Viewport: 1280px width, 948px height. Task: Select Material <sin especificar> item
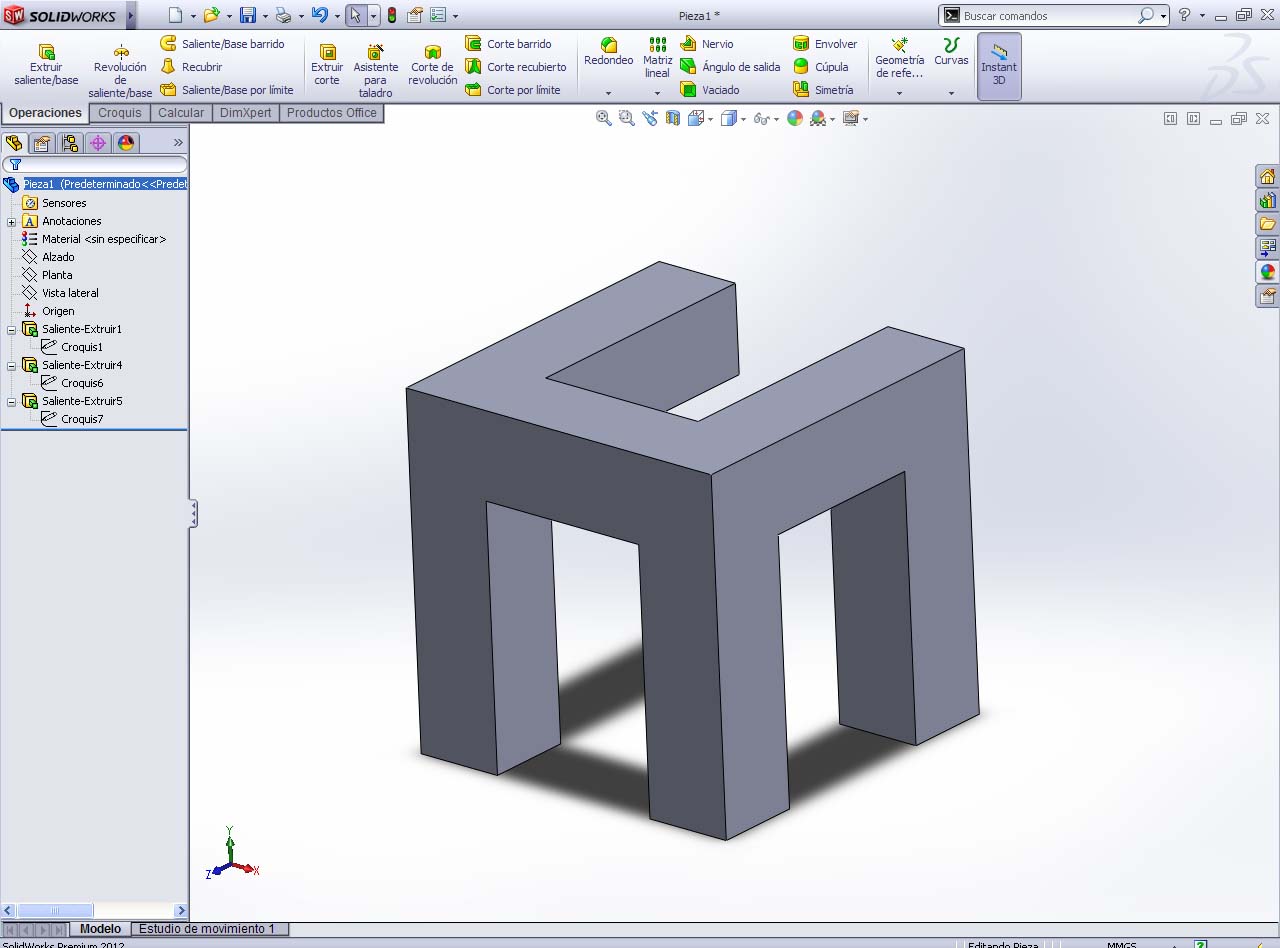(104, 239)
